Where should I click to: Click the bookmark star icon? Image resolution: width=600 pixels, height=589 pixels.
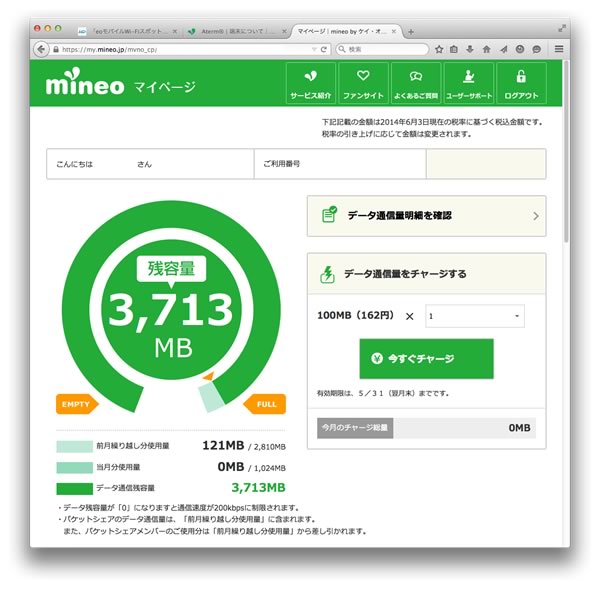(439, 49)
